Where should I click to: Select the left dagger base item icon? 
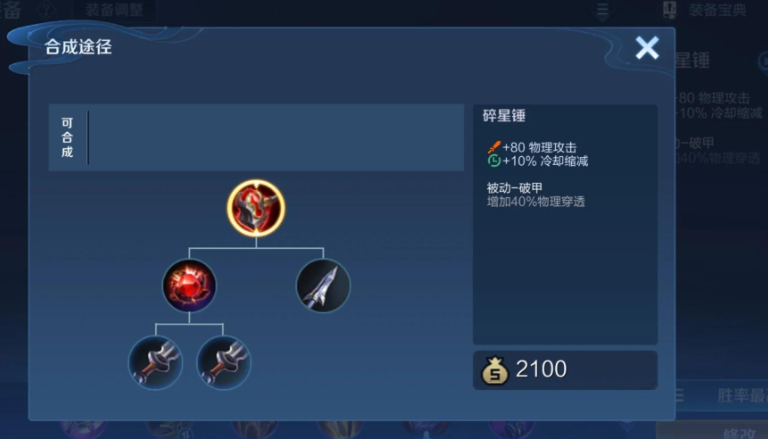155,363
